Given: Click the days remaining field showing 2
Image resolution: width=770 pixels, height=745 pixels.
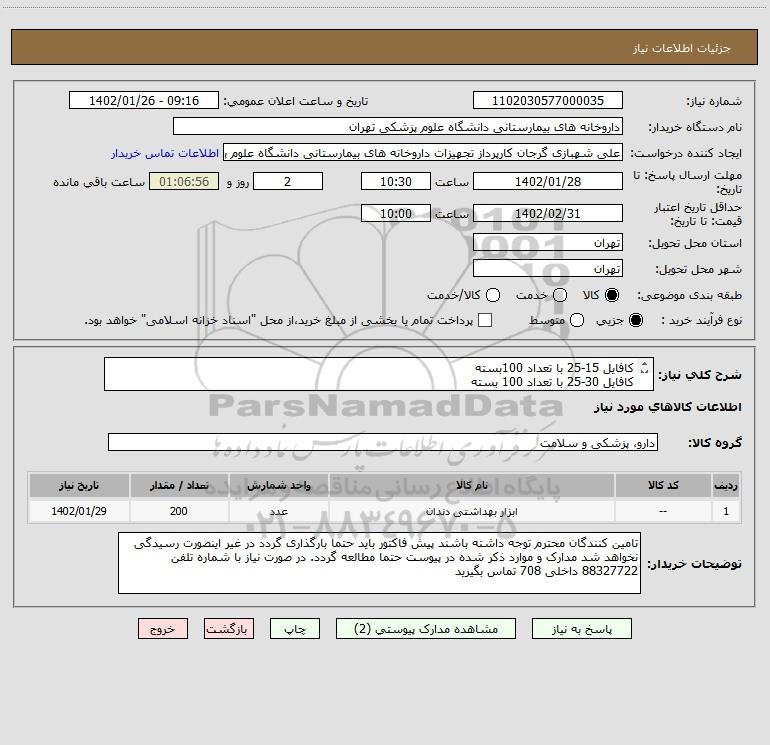Looking at the screenshot, I should (x=288, y=181).
